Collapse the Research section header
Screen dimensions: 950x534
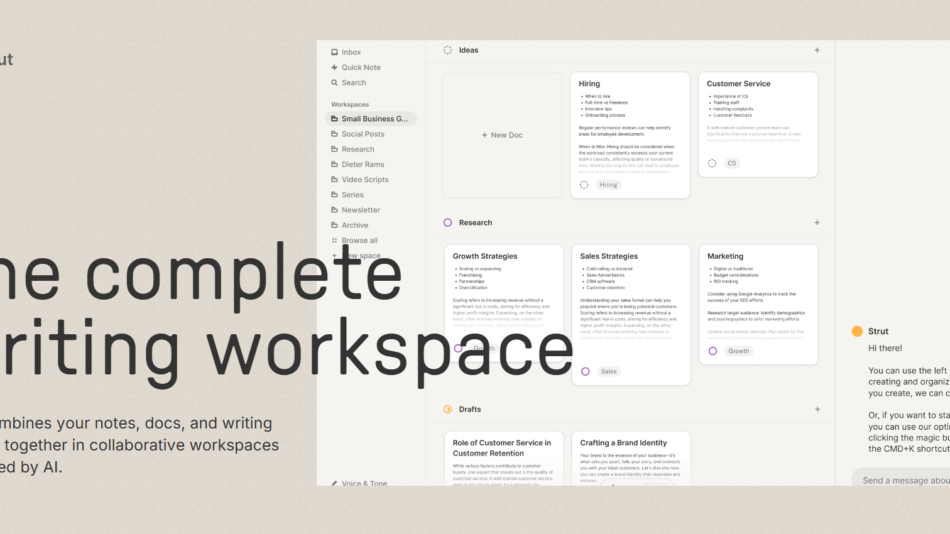click(475, 223)
